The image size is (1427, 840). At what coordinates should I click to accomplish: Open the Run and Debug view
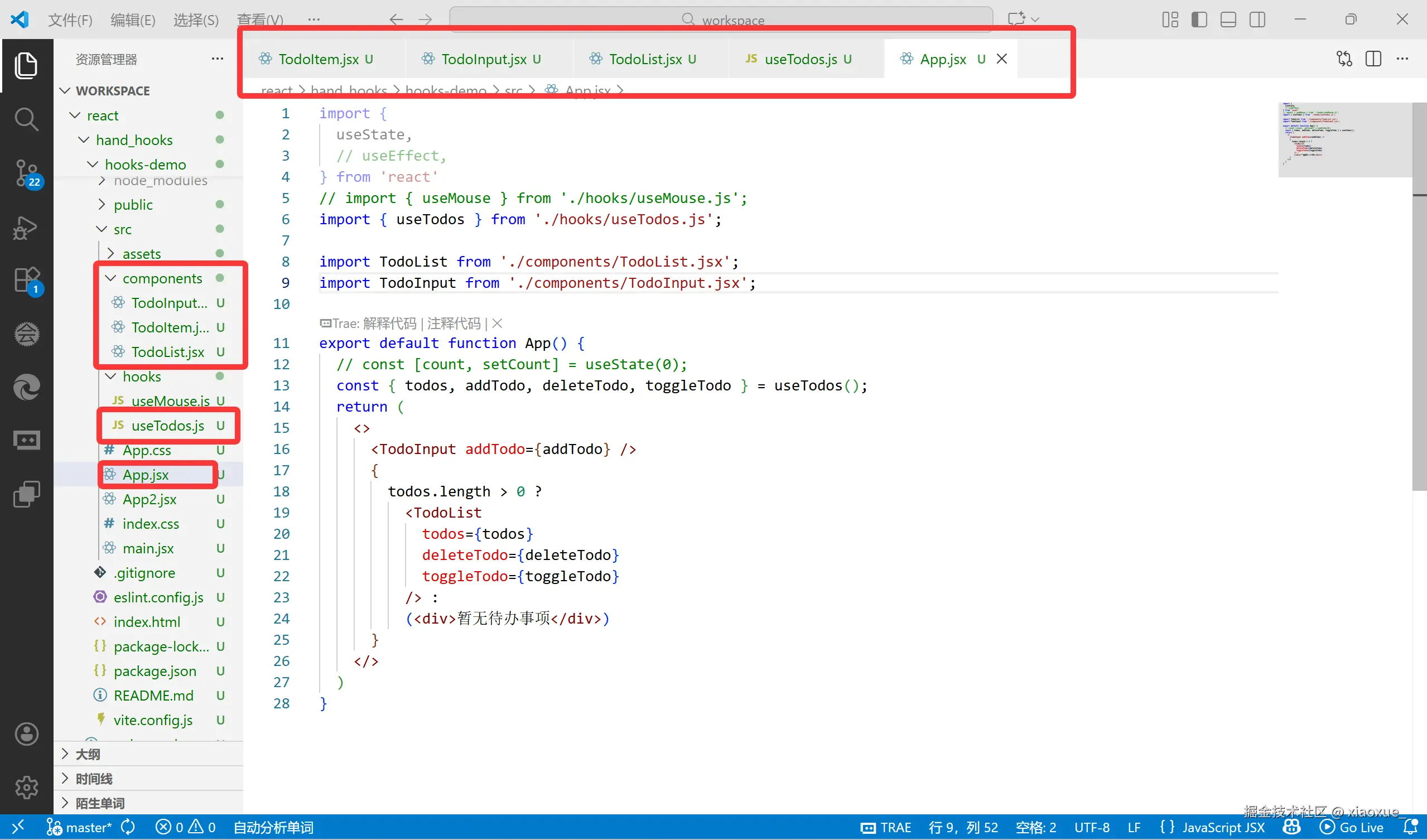tap(26, 228)
